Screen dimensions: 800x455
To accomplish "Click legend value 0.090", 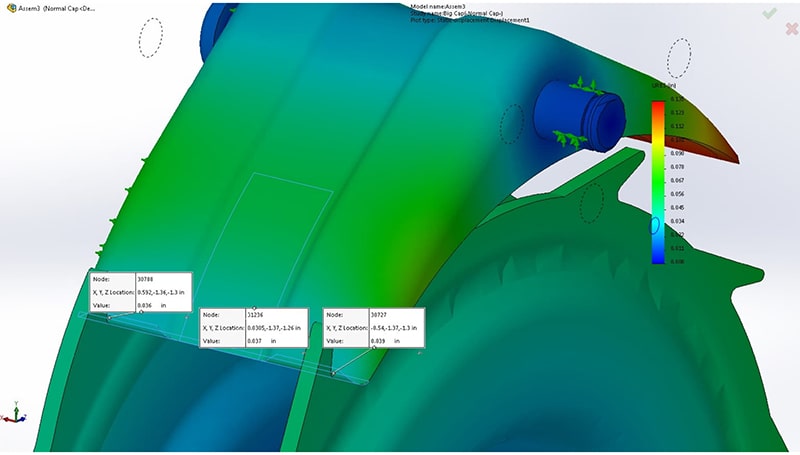I will (x=677, y=153).
